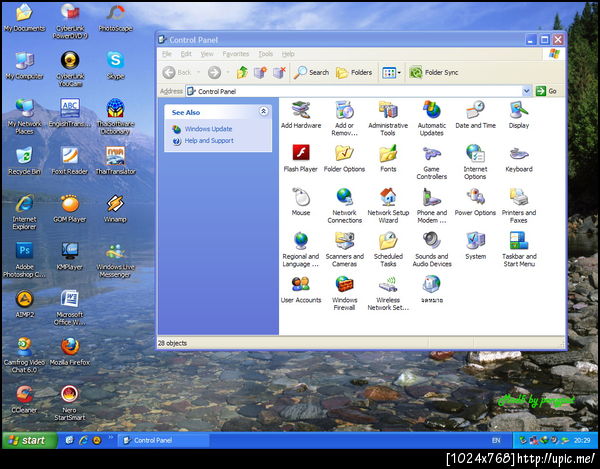
Task: Open Automatic Updates icon
Action: pos(432,119)
